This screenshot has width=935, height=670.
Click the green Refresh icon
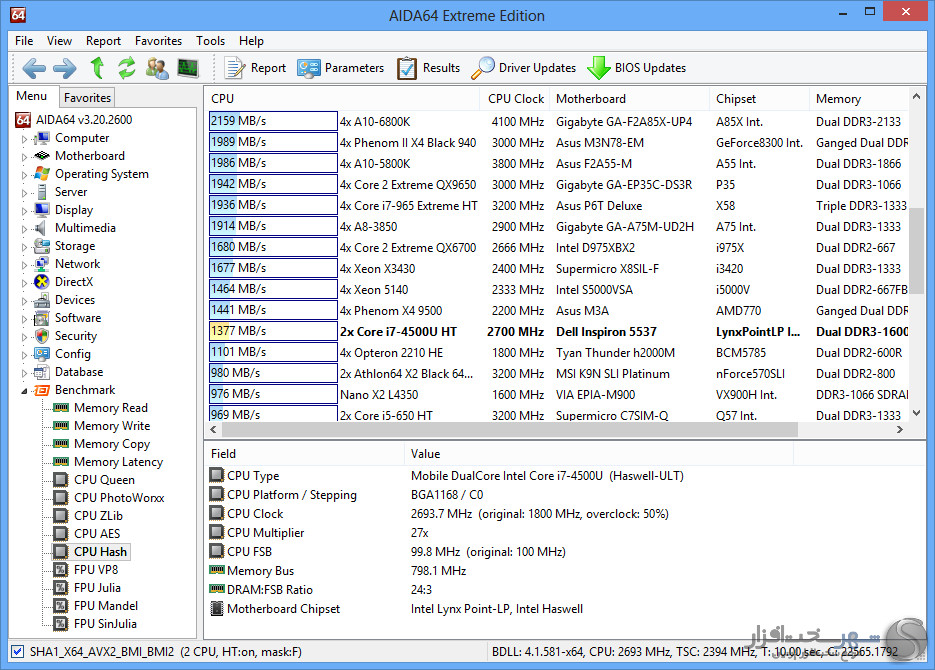[x=126, y=68]
